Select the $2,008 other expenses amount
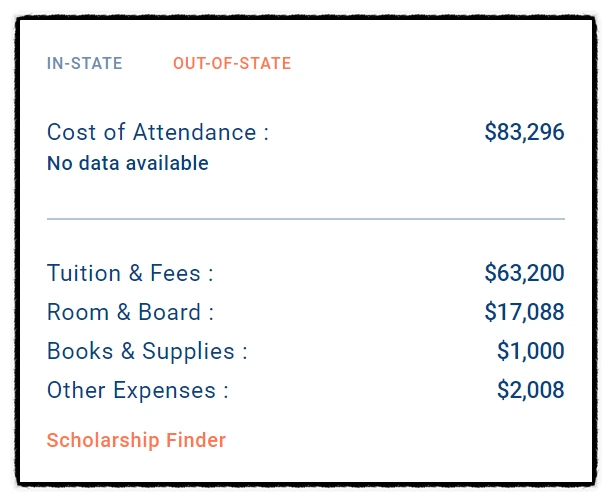Viewport: 612px width, 502px height. (x=530, y=391)
